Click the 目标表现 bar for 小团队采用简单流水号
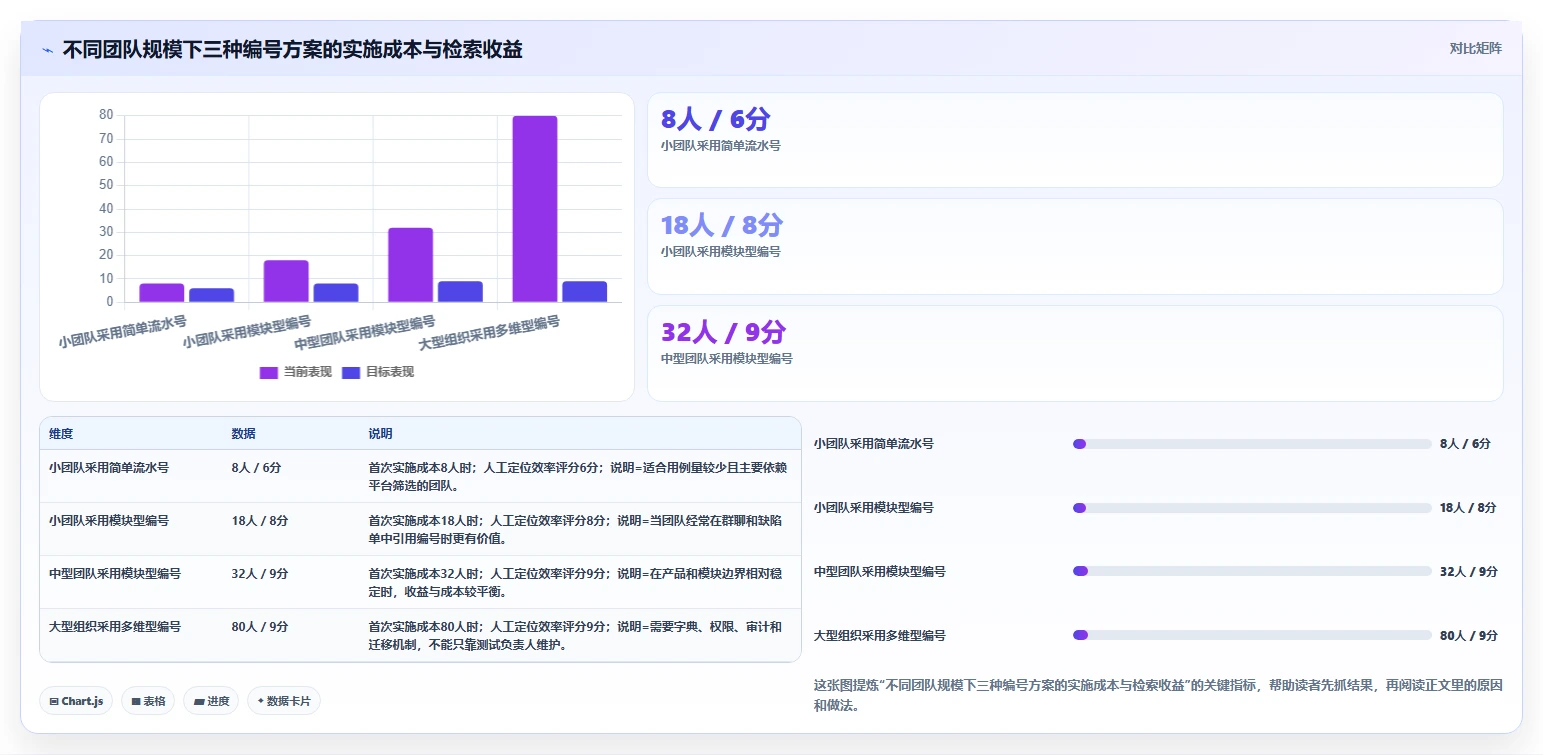This screenshot has width=1543, height=755. tap(211, 295)
